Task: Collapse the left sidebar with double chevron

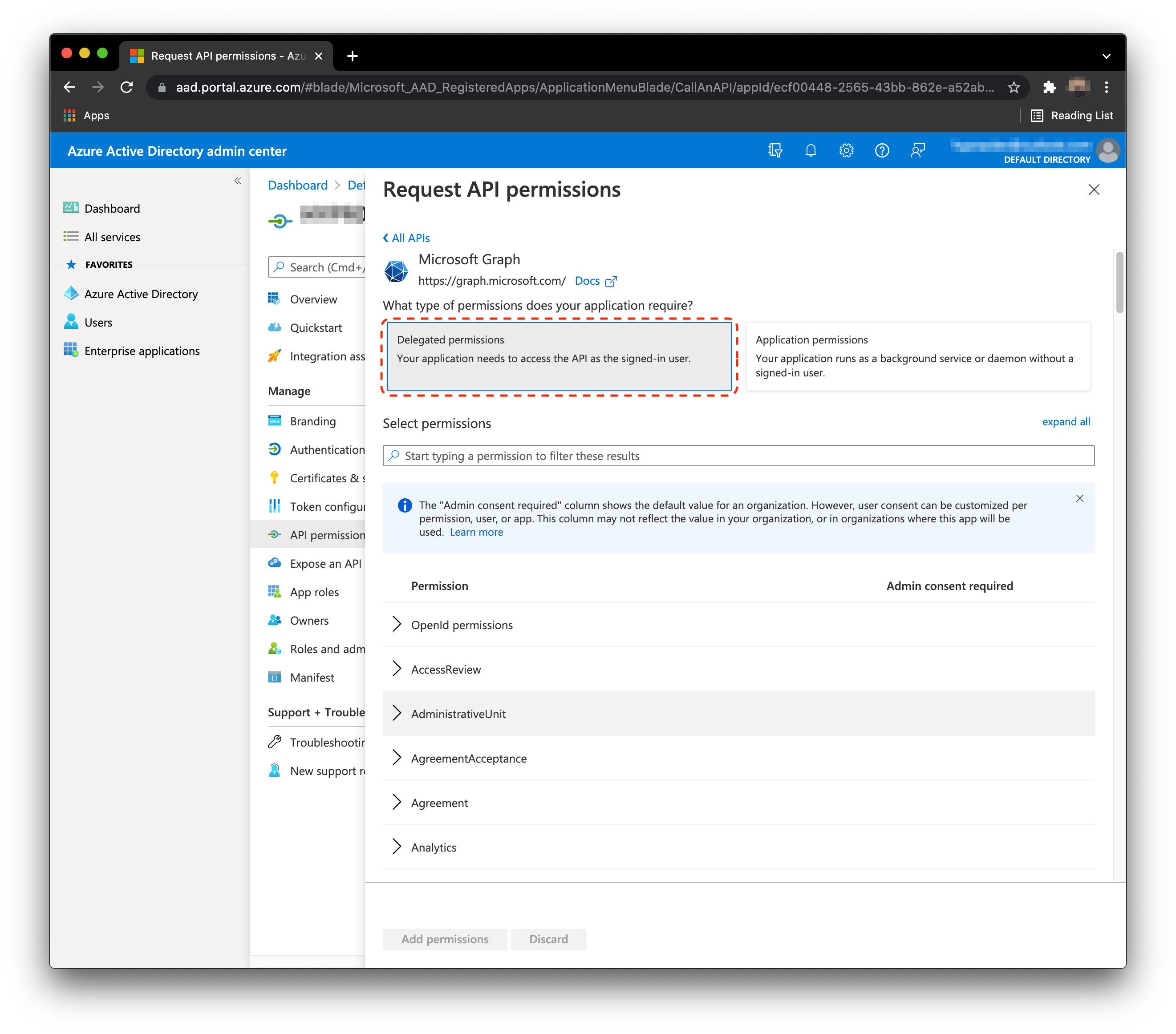Action: [x=238, y=181]
